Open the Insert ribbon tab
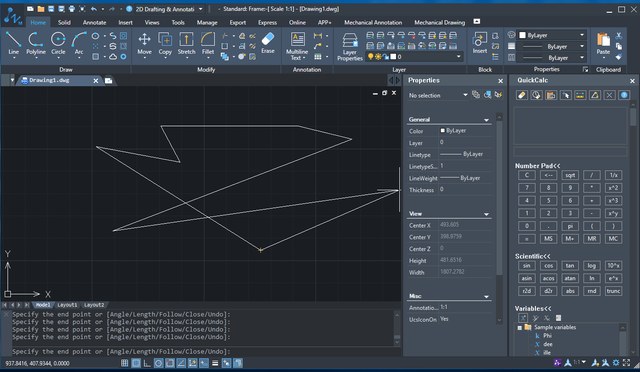This screenshot has width=640, height=372. click(x=125, y=22)
